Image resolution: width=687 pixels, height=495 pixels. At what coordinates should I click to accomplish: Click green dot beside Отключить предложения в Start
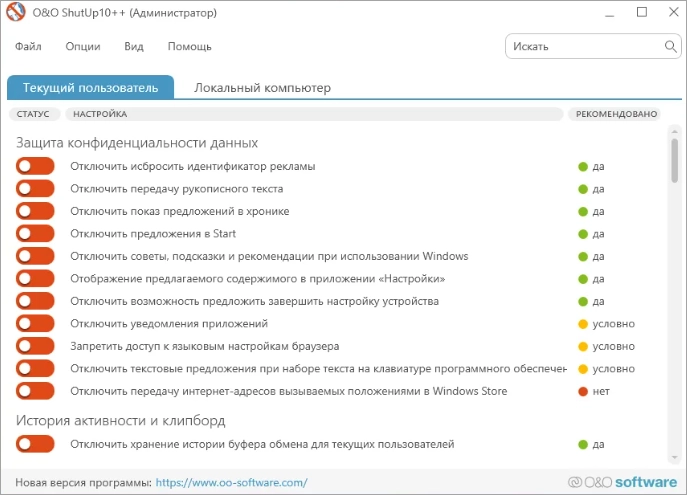click(x=583, y=234)
